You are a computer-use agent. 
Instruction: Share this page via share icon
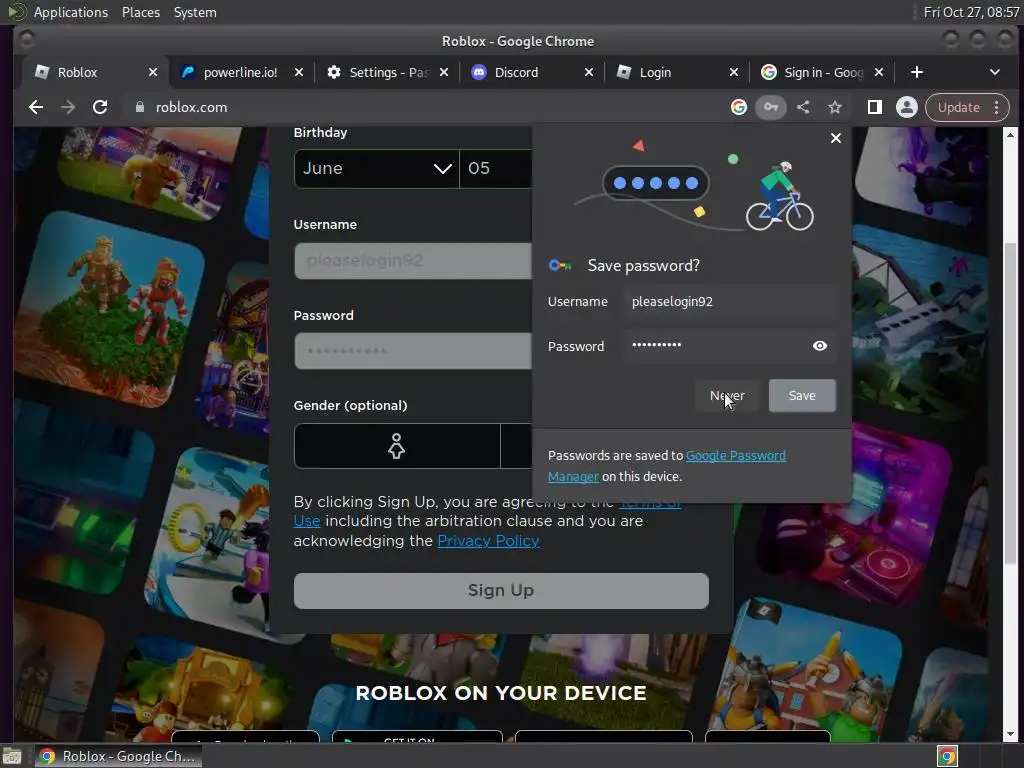click(803, 107)
